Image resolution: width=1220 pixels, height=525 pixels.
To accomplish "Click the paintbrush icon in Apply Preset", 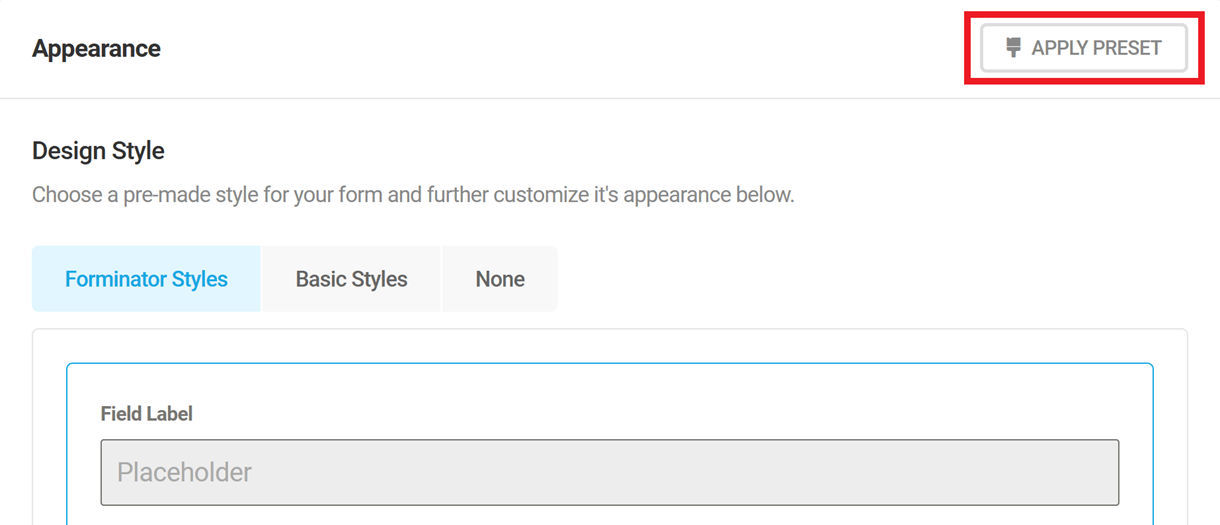I will click(1013, 48).
